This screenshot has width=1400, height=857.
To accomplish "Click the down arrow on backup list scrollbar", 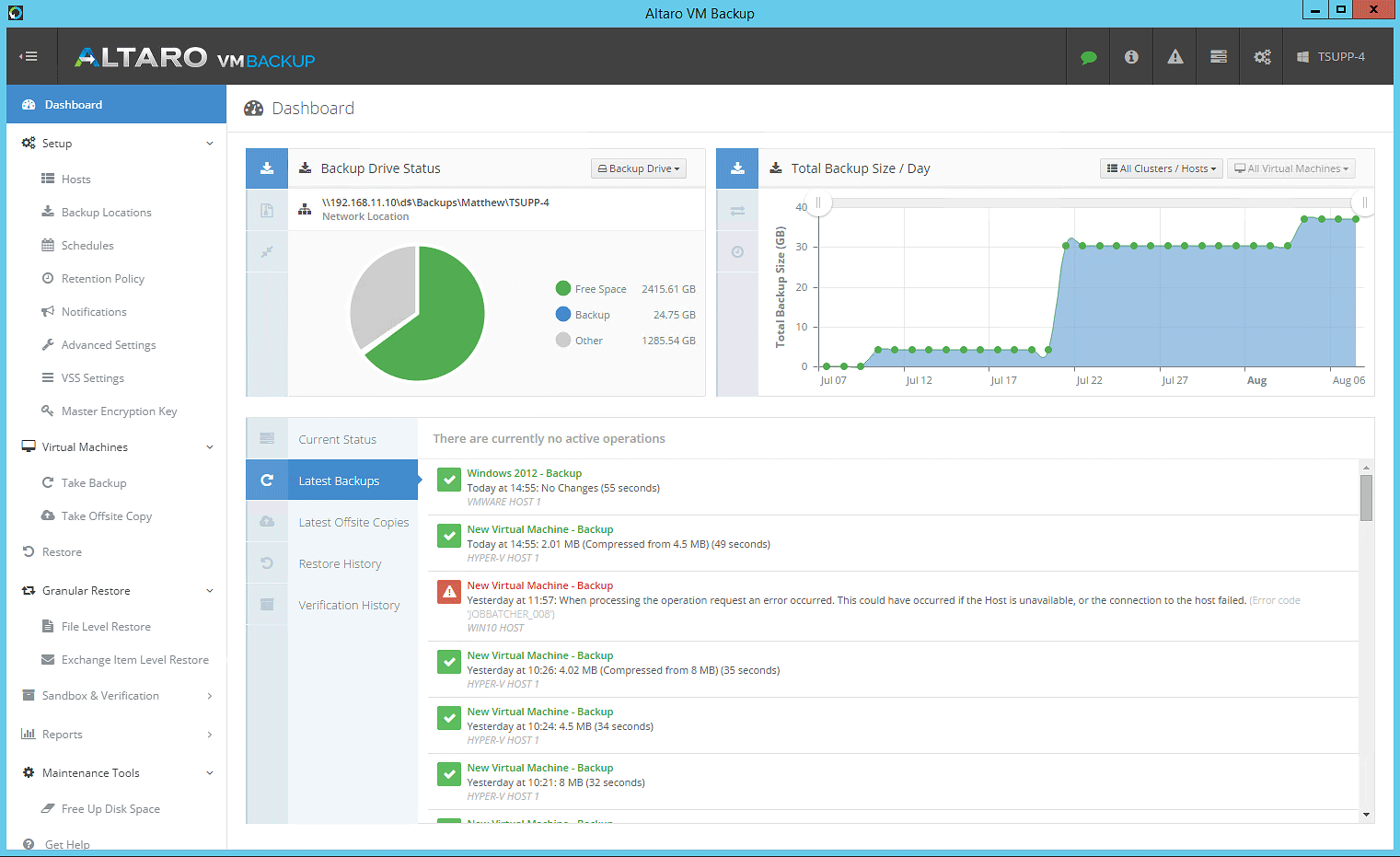I will coord(1365,814).
